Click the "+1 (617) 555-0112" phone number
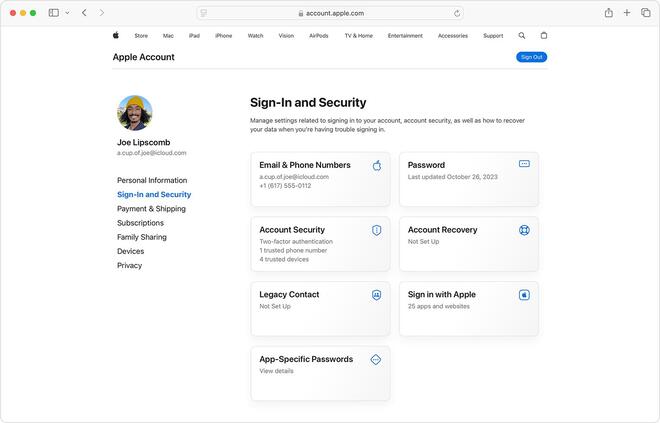The height and width of the screenshot is (423, 660). pos(285,186)
